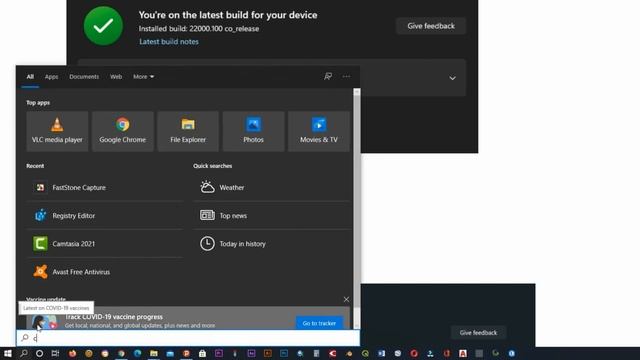Open VLC media player from Top apps
640x360 pixels.
(57, 131)
